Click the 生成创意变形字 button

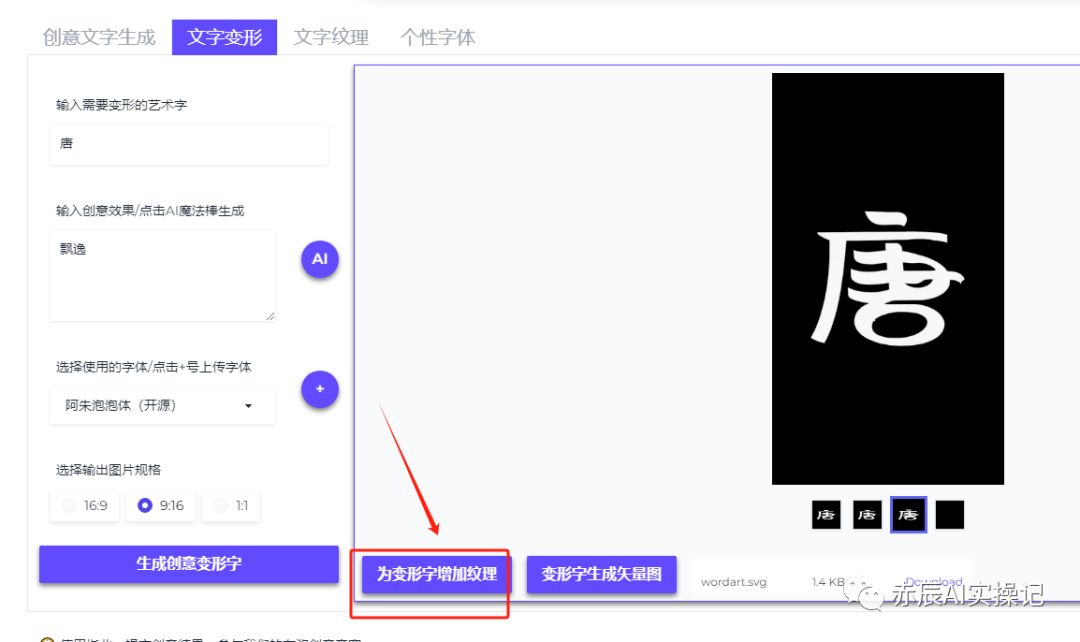[189, 564]
